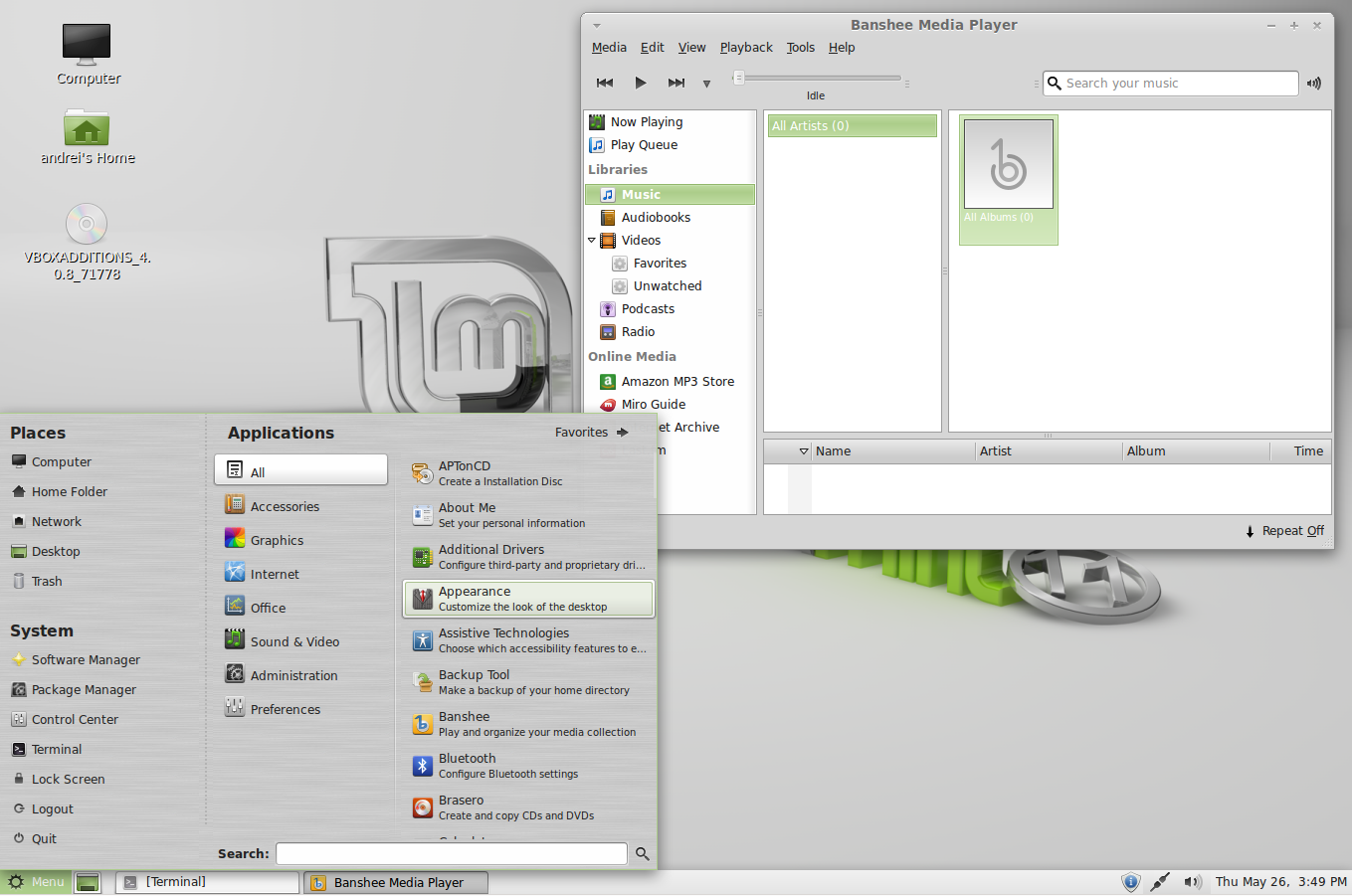Launch Additional Drivers
The width and height of the screenshot is (1352, 896).
pos(528,557)
